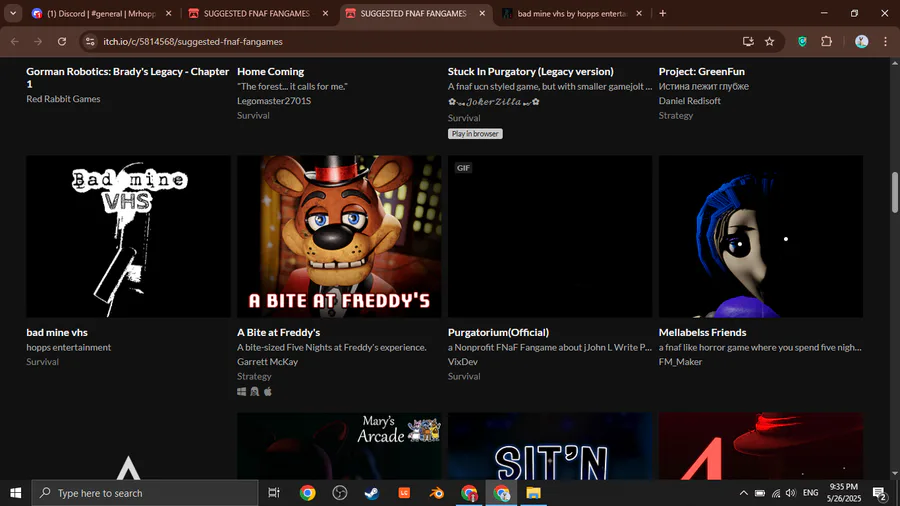Image resolution: width=900 pixels, height=506 pixels.
Task: Click Strategy genre under A Bite at Freddy's
Action: point(254,376)
